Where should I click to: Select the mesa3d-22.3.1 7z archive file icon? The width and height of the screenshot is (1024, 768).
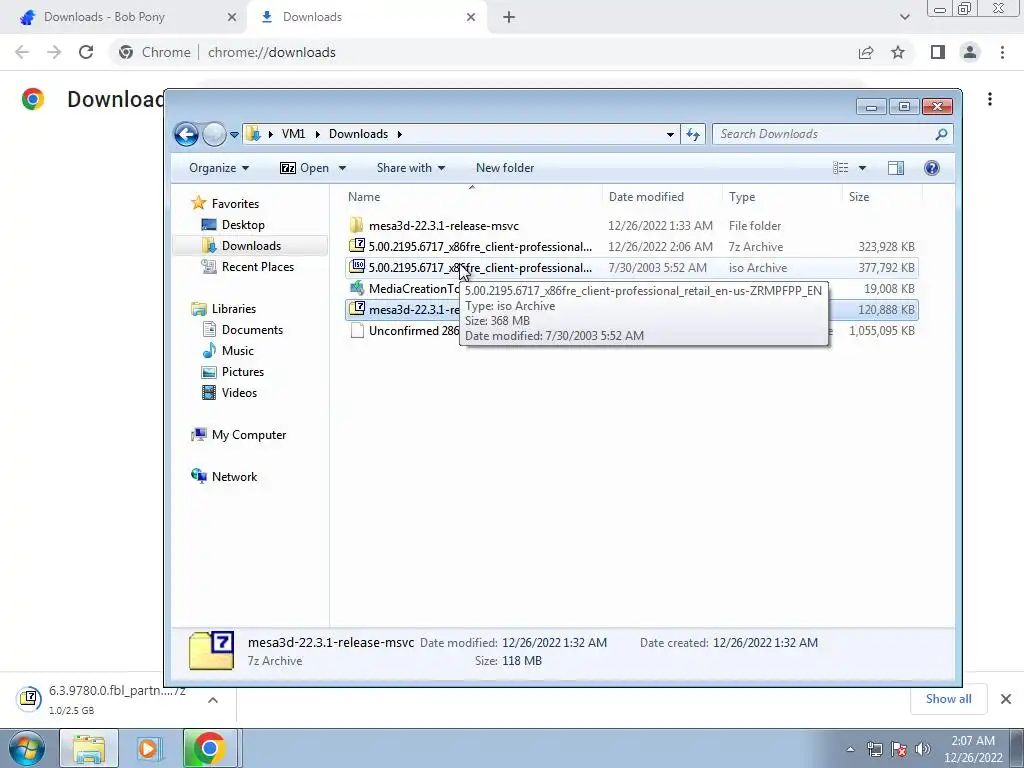click(357, 309)
